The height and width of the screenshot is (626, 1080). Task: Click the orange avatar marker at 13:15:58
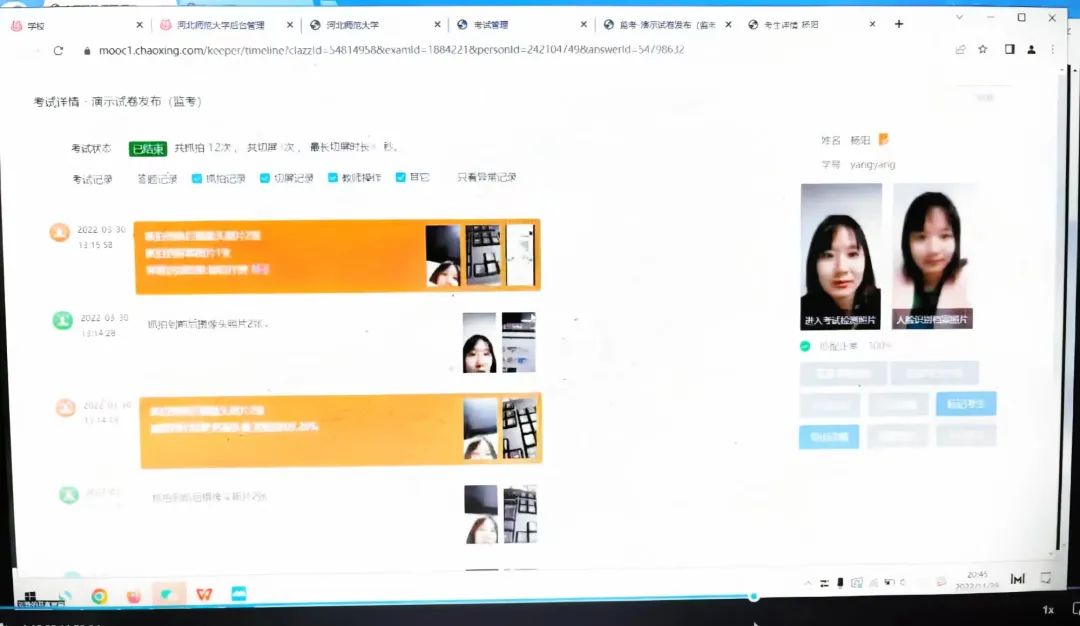point(60,233)
